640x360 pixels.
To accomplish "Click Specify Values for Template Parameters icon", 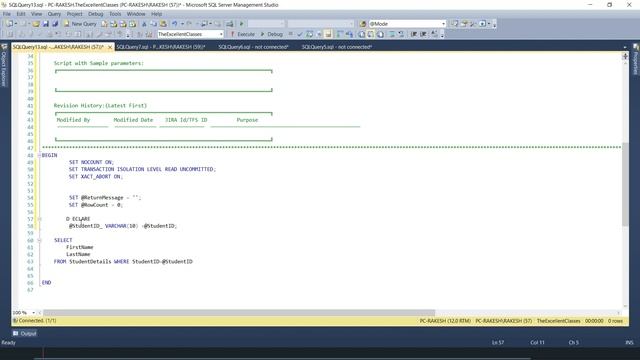I will (x=434, y=34).
